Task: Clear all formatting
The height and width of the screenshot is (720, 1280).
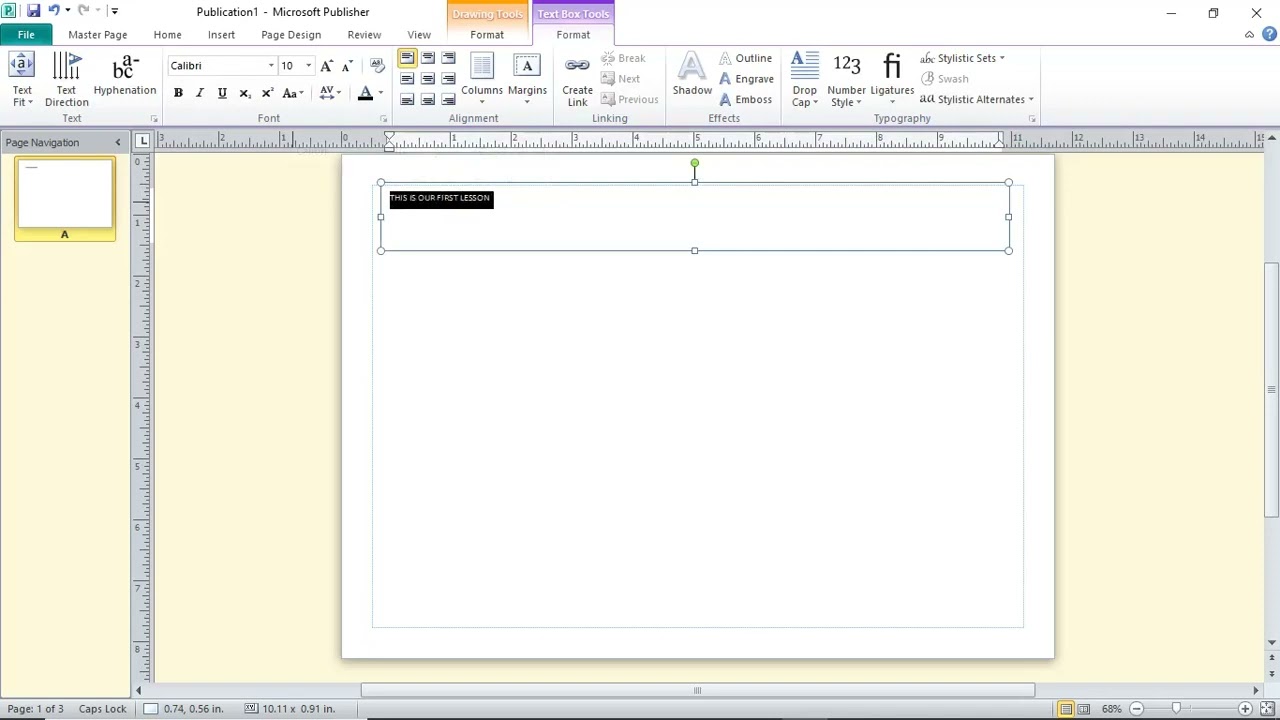Action: [x=377, y=66]
